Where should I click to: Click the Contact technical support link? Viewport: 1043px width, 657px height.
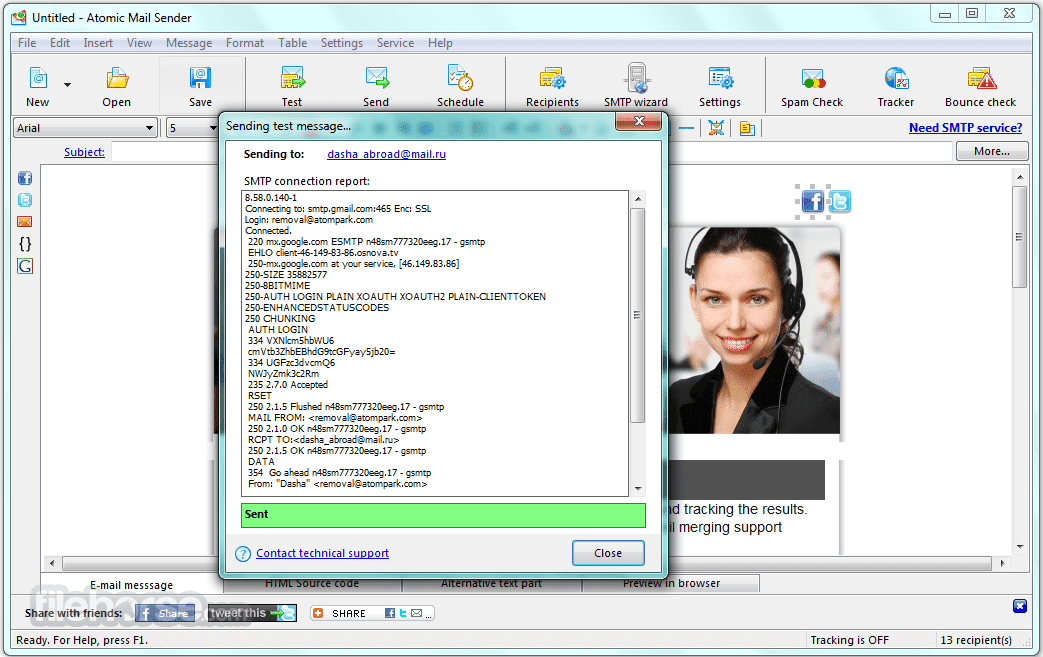tap(322, 553)
